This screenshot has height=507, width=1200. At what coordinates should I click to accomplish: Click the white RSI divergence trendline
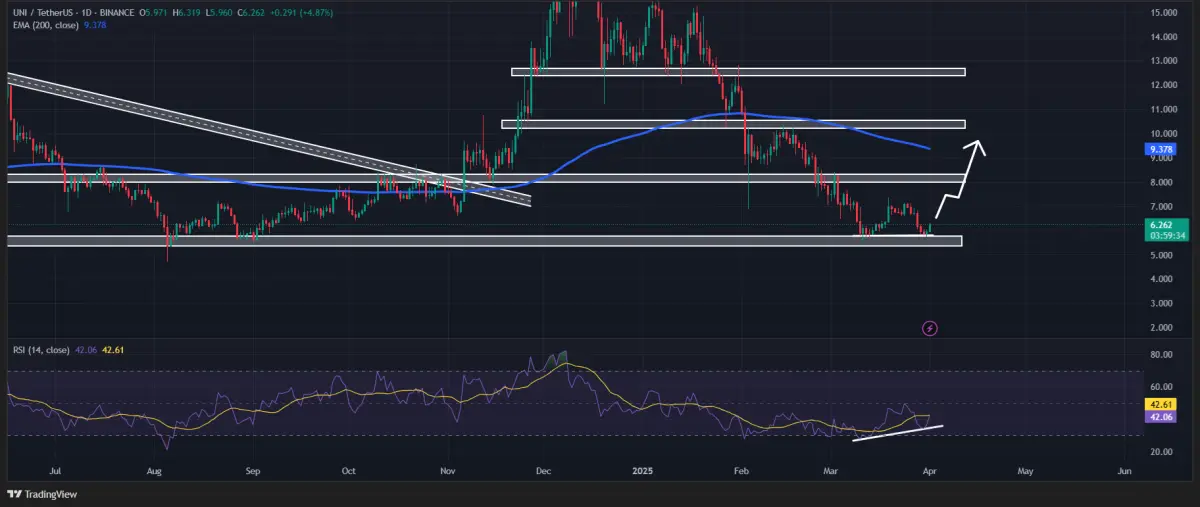click(x=897, y=432)
